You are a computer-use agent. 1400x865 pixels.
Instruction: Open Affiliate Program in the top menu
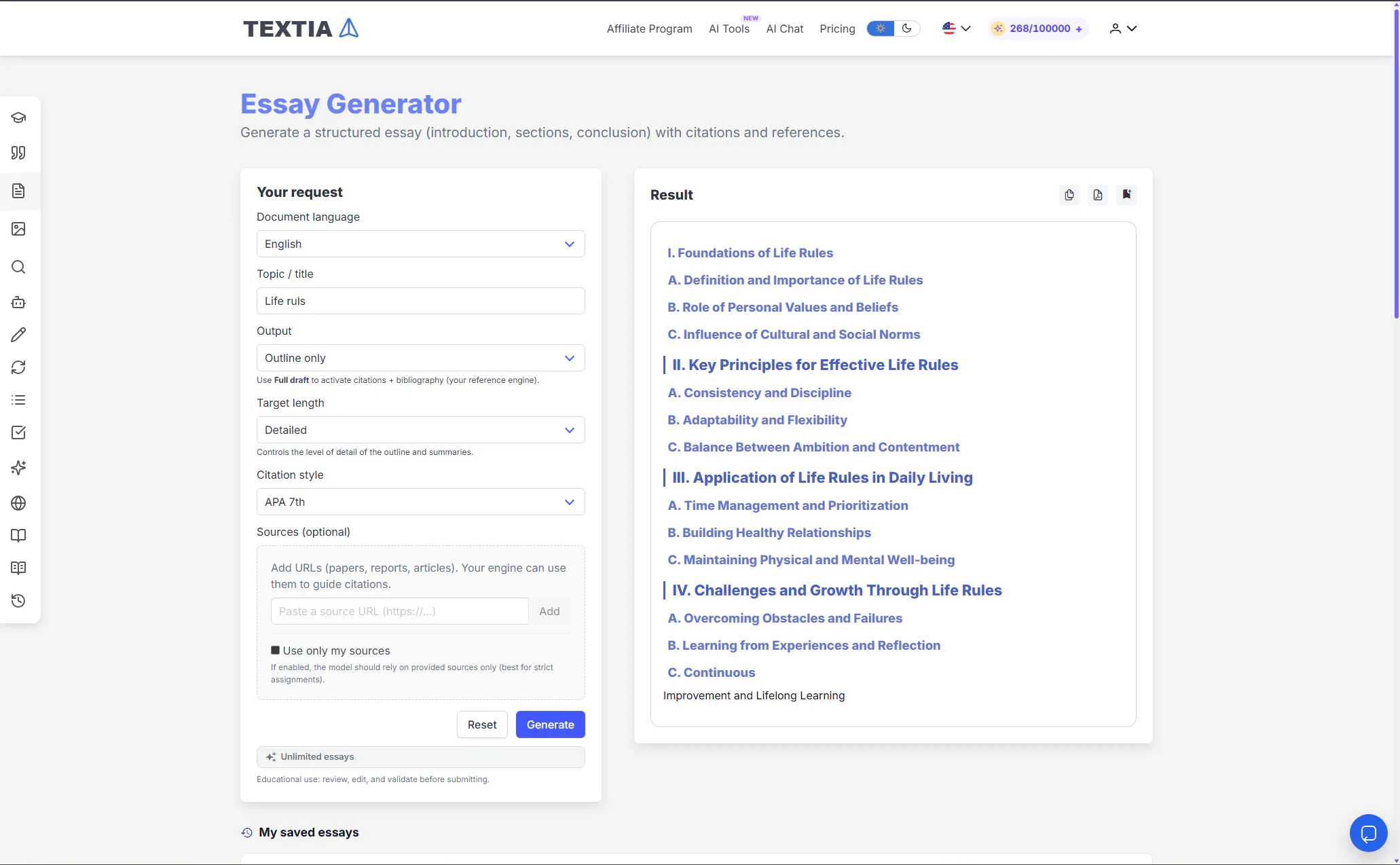click(649, 29)
